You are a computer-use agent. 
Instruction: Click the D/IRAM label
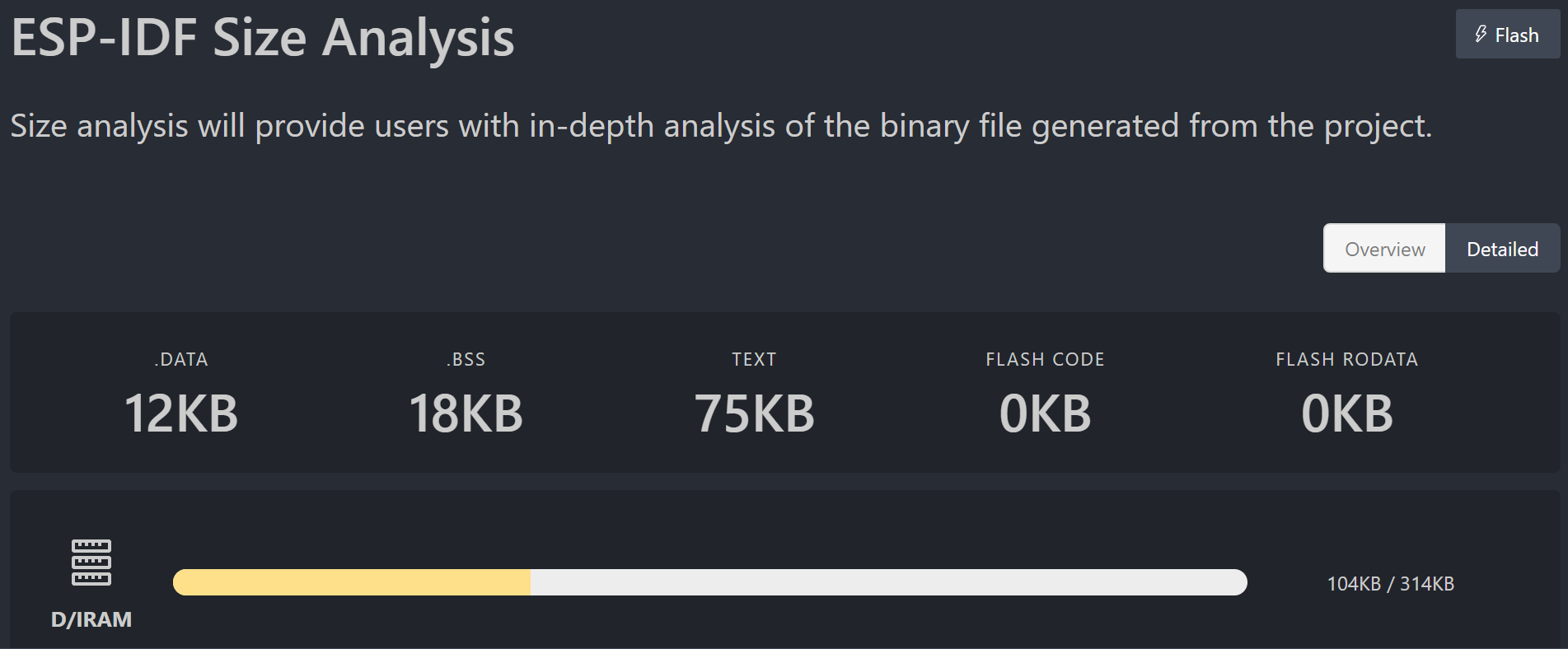tap(92, 619)
